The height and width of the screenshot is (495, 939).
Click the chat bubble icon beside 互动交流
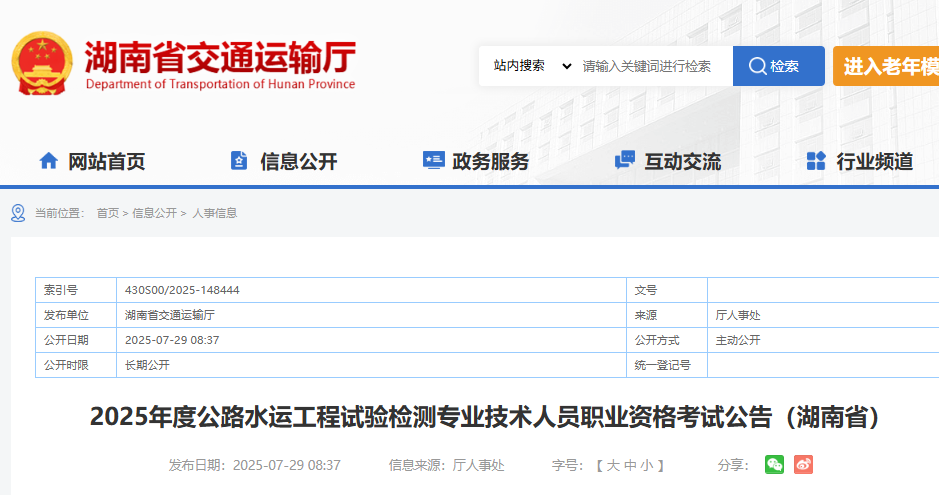625,160
